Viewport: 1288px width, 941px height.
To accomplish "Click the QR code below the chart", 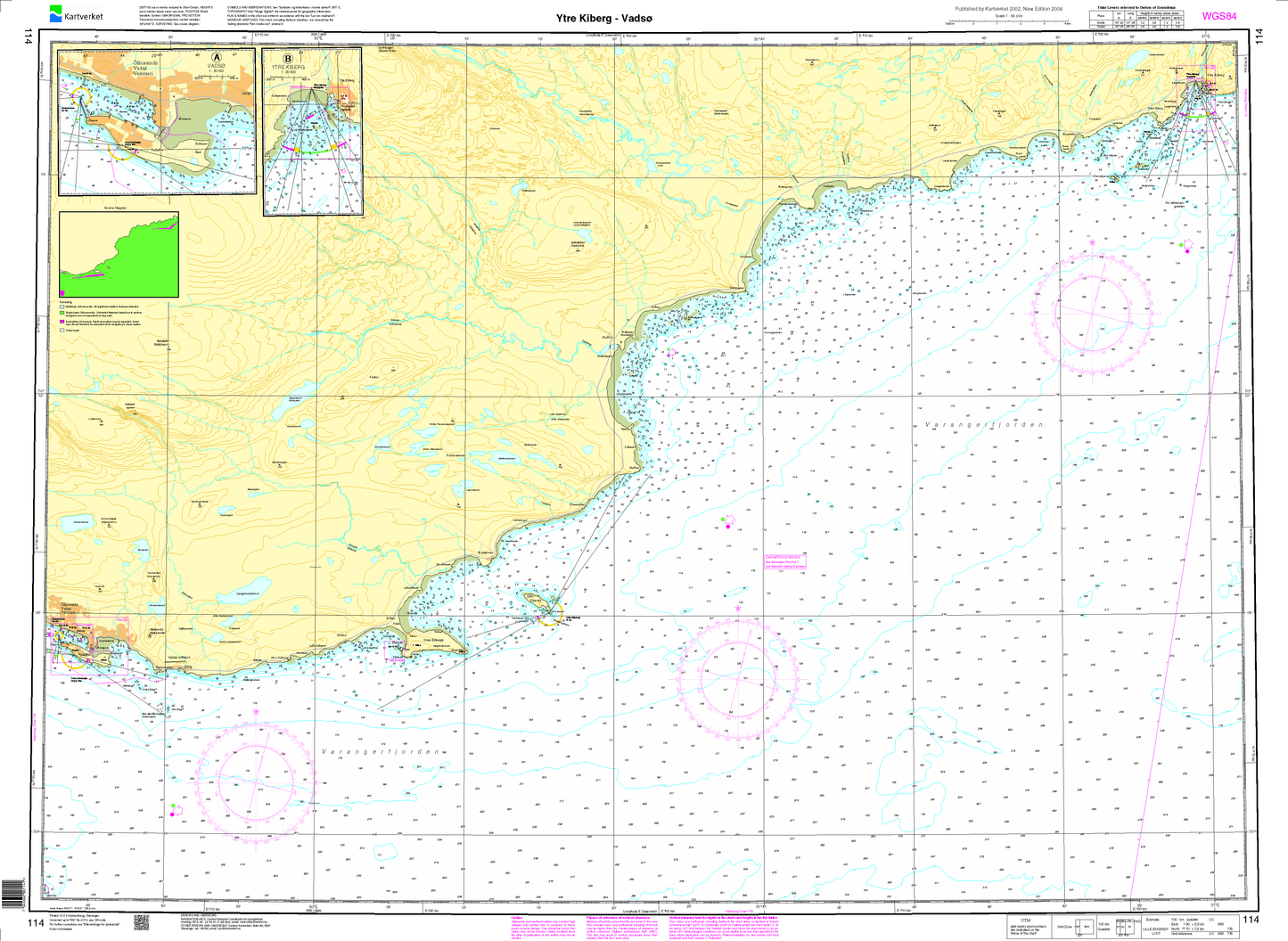I will (x=140, y=922).
